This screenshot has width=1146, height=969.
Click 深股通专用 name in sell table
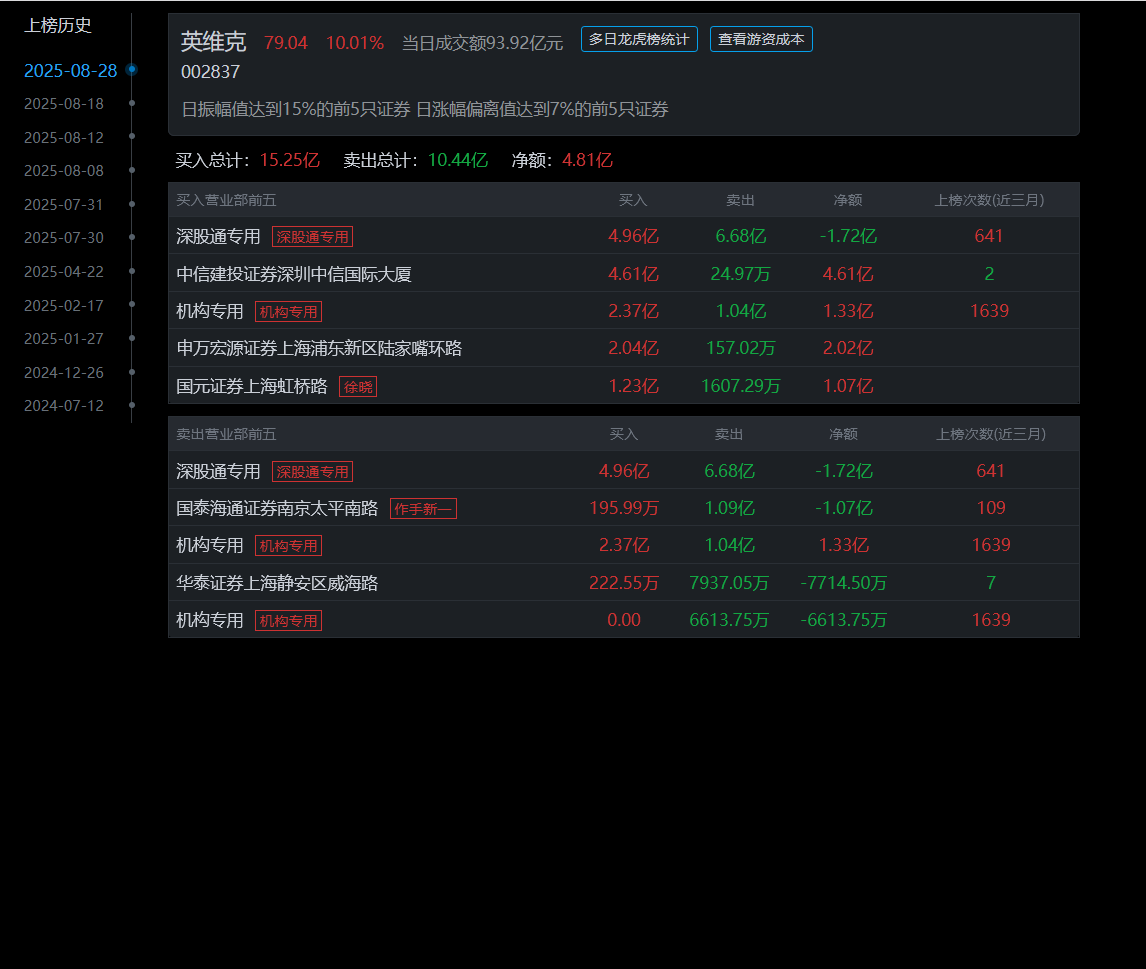click(x=218, y=471)
